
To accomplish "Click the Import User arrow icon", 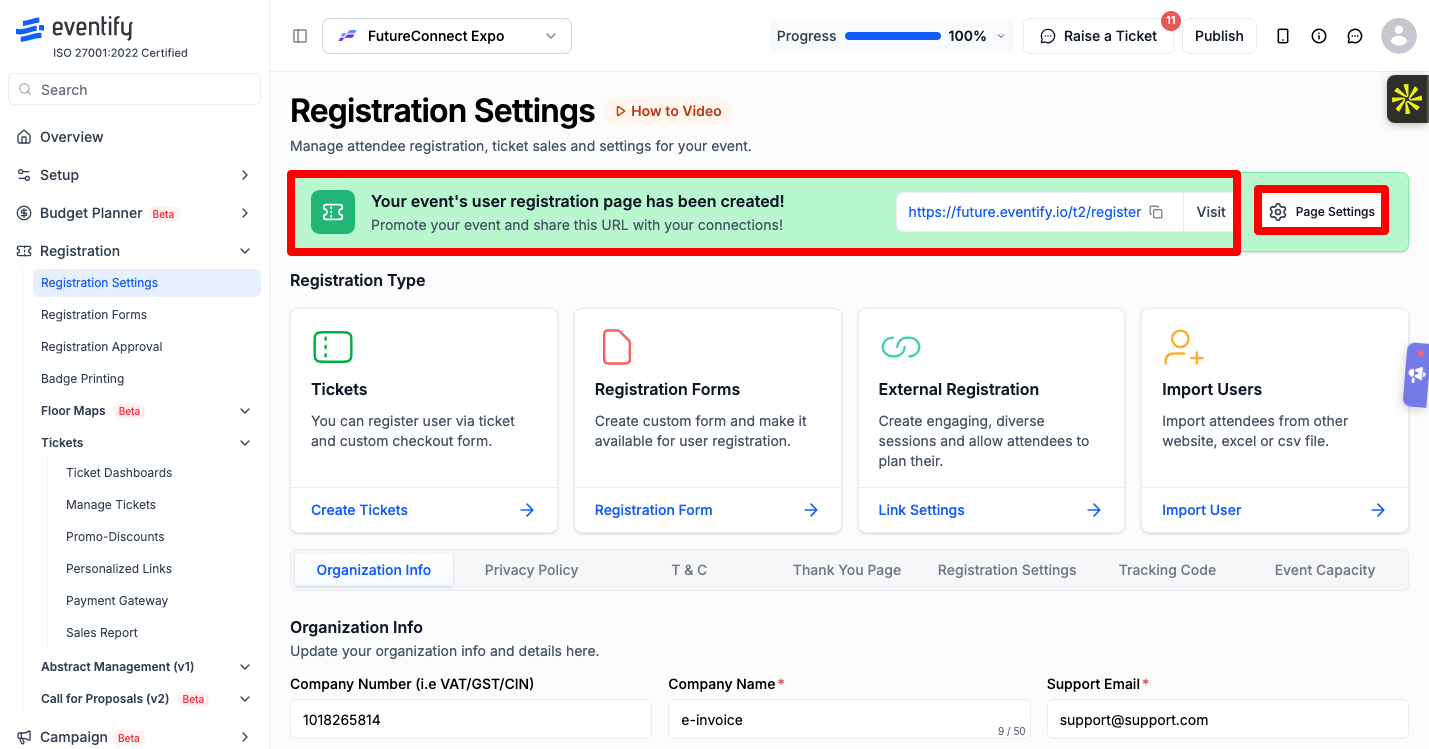I will pos(1378,510).
